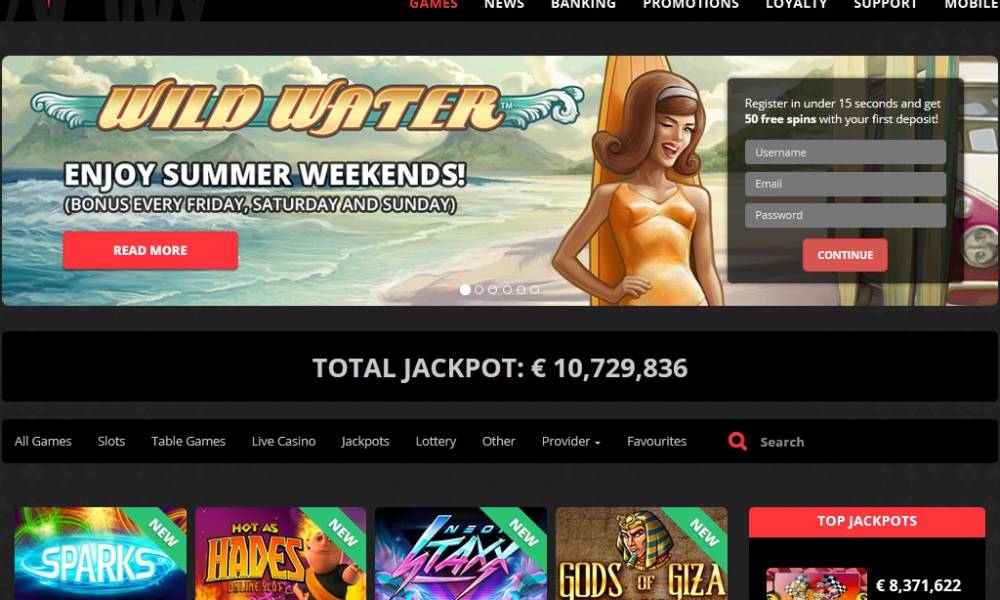Select the first carousel slide dot
Viewport: 1000px width, 600px height.
coord(465,289)
